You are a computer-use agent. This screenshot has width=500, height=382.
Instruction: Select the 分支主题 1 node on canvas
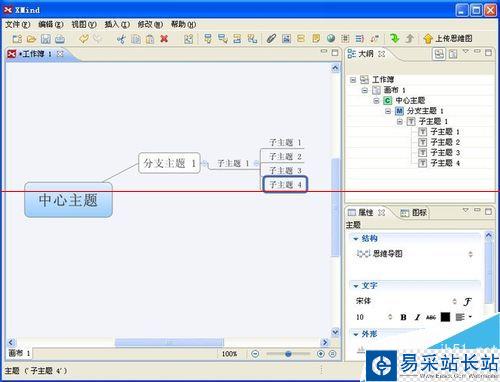(169, 163)
